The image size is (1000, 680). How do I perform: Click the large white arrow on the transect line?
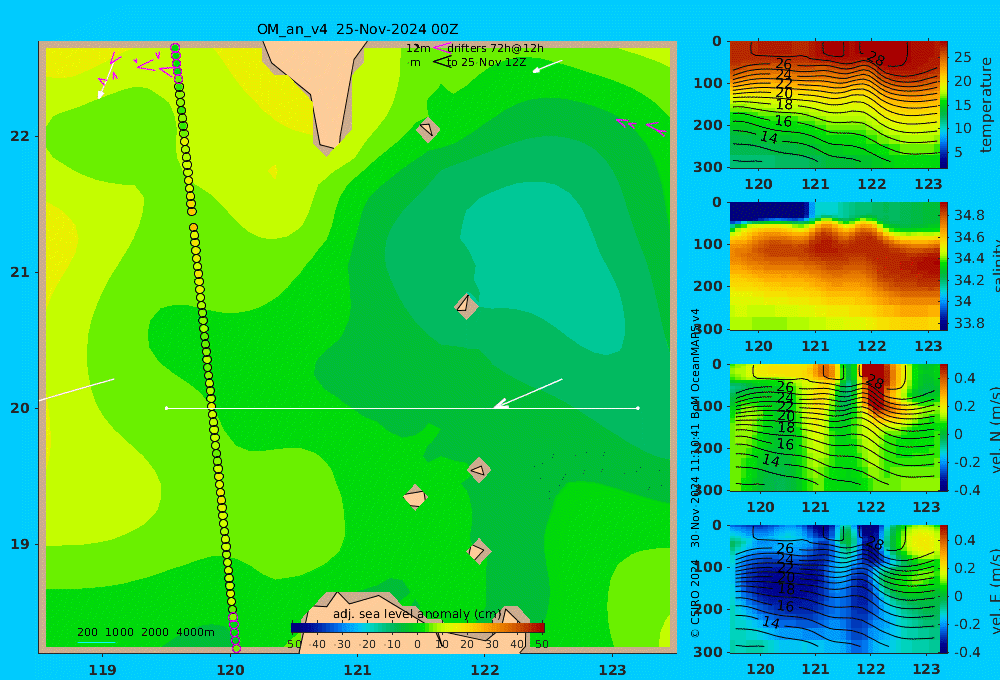528,394
